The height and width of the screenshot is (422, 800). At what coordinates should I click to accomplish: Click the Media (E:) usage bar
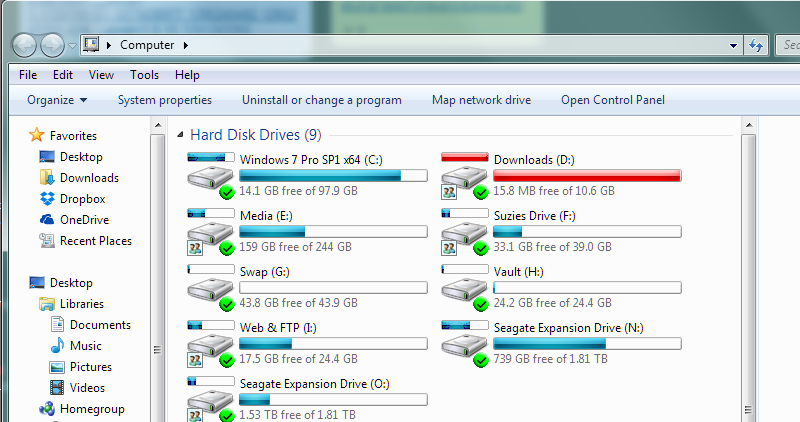pos(333,232)
